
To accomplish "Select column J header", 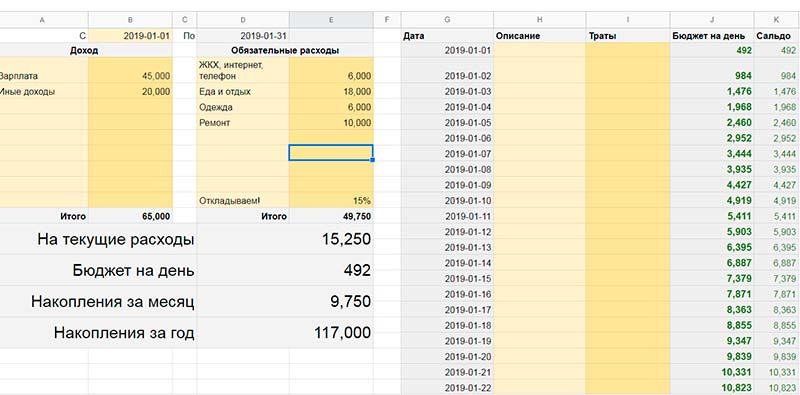I will click(712, 20).
